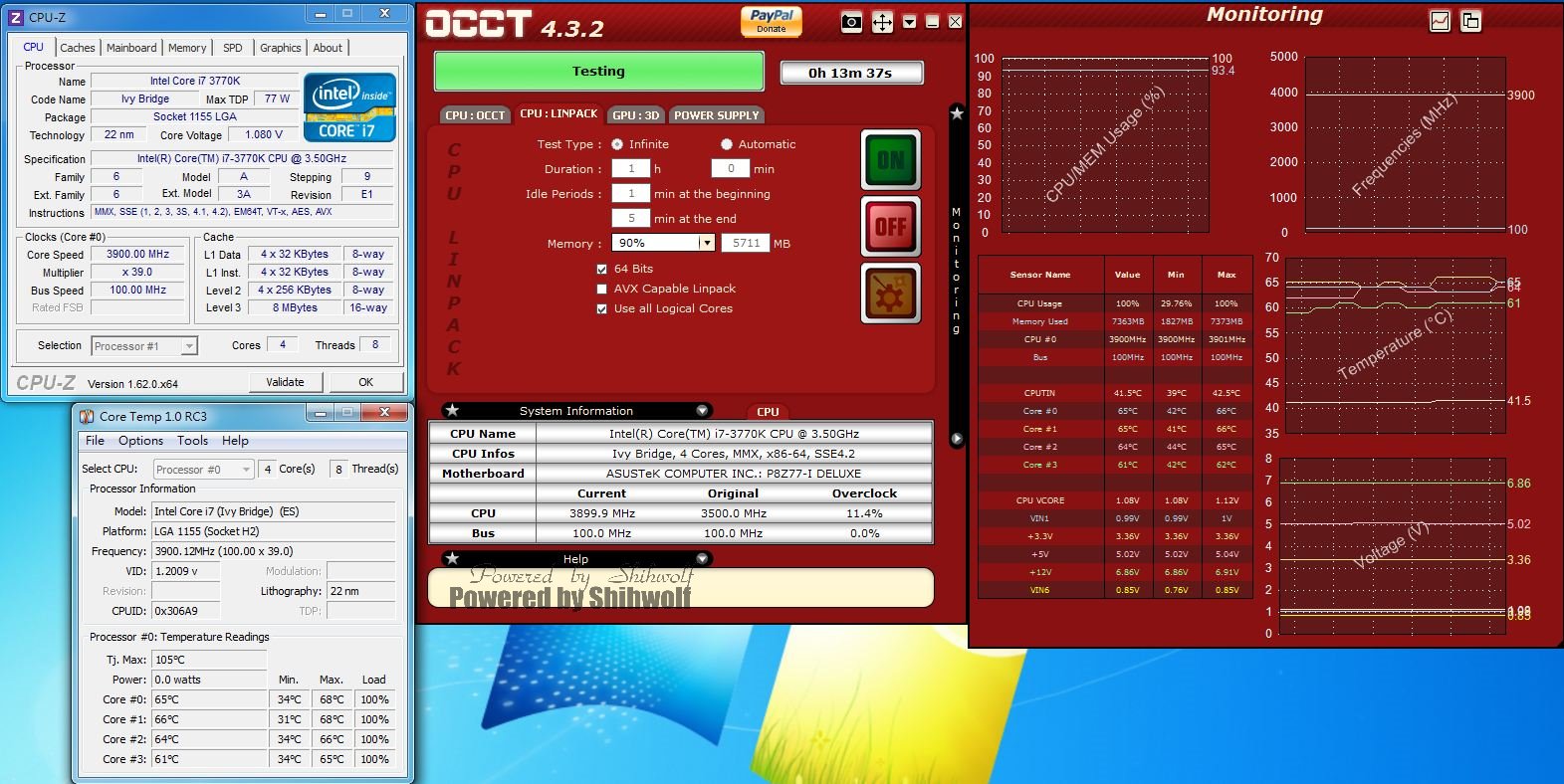Select the Automatic test type radio button
The height and width of the screenshot is (784, 1564).
[x=727, y=144]
